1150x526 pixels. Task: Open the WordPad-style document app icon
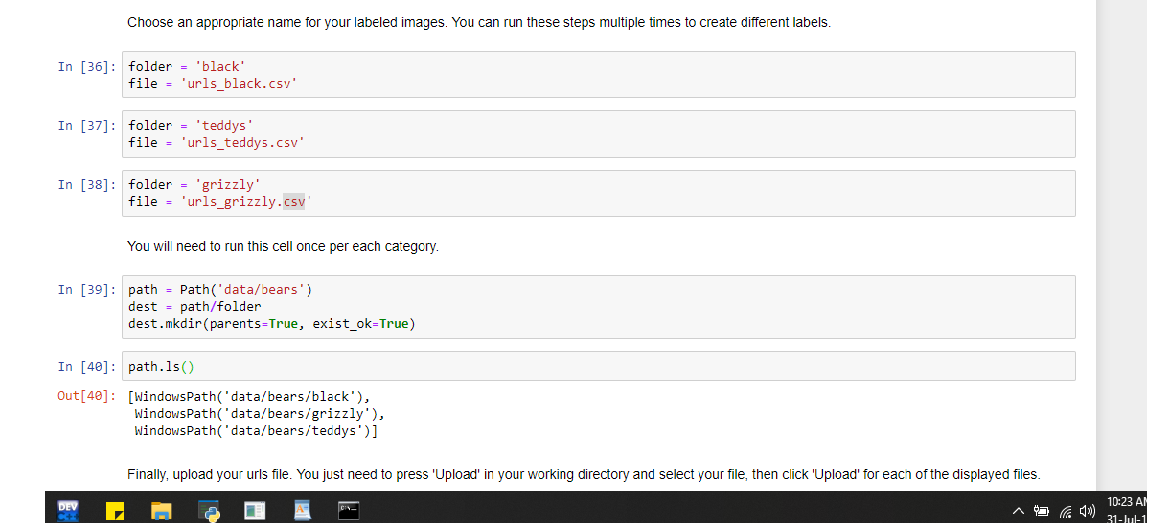coord(302,511)
